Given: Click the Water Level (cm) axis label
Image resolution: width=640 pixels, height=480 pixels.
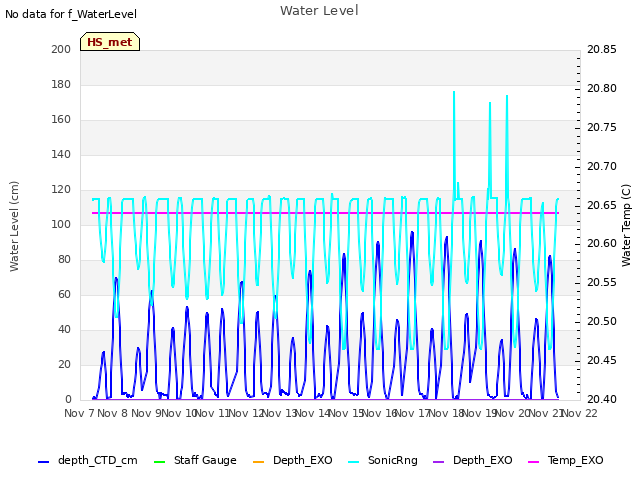Looking at the screenshot, I should [x=14, y=226].
